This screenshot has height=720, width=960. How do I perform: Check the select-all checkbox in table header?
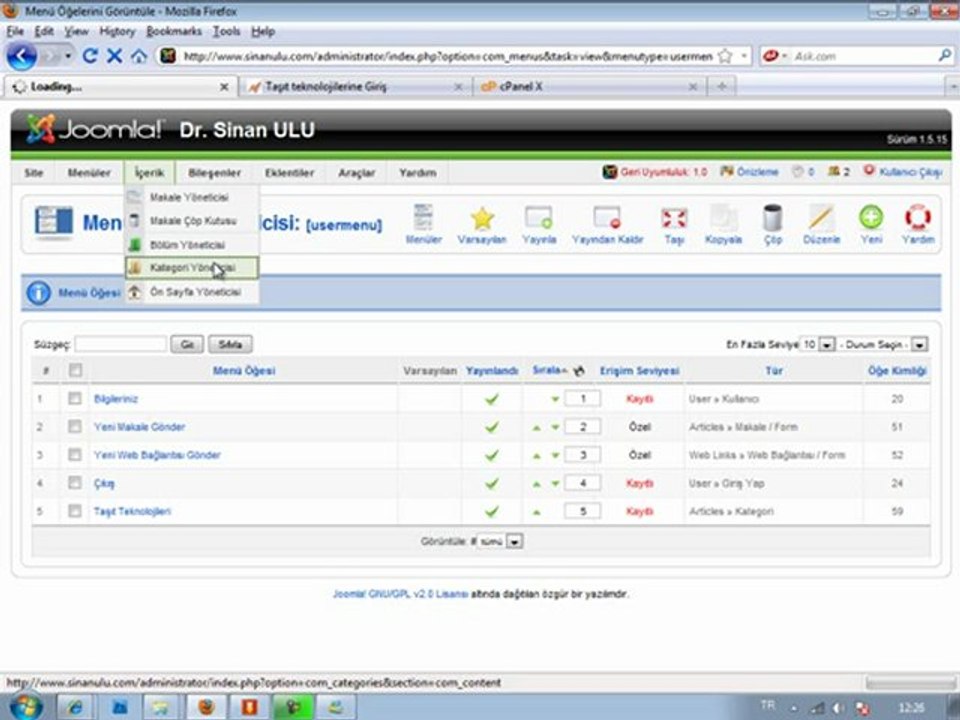coord(75,370)
